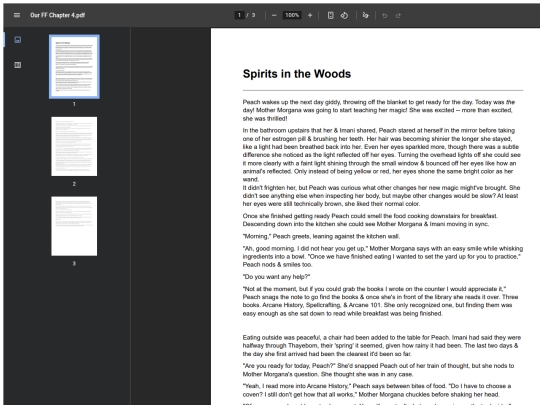Click the paragraph starting 'Once she finished getting ready'

[370, 220]
